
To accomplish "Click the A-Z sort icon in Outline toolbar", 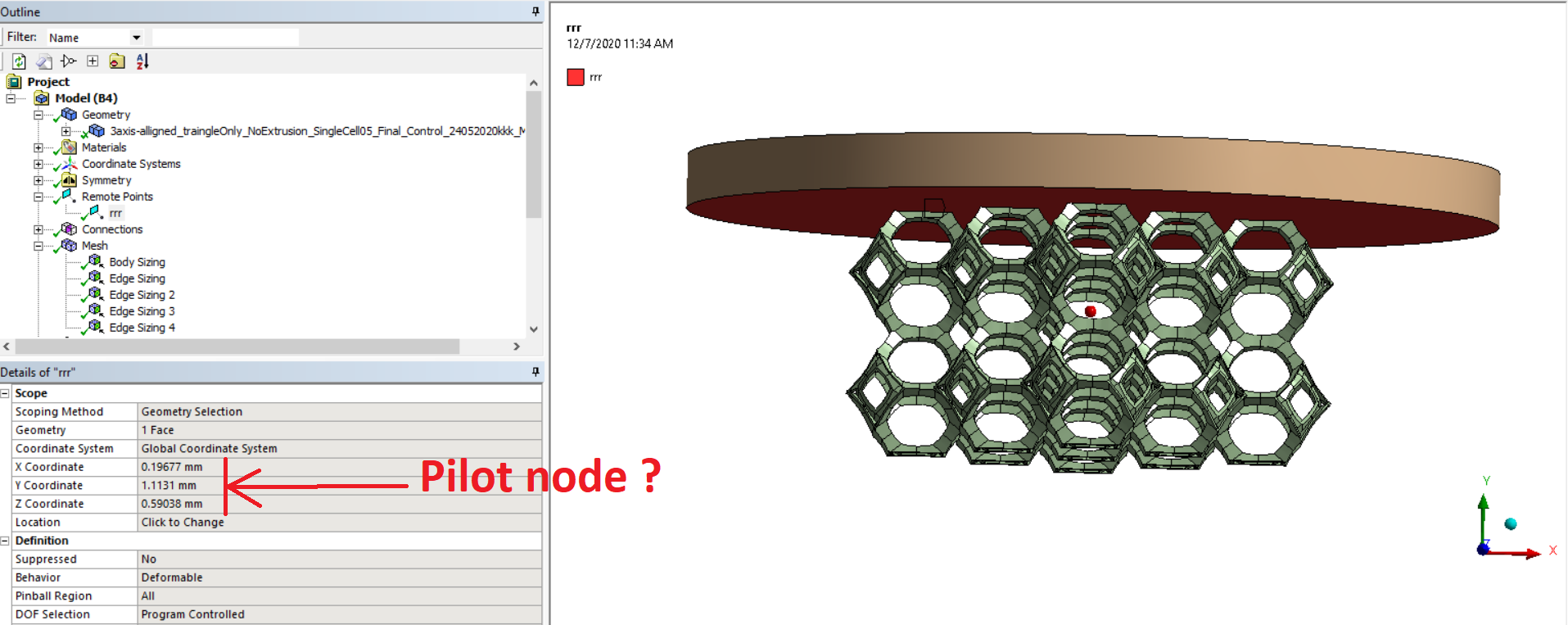I will coord(142,61).
